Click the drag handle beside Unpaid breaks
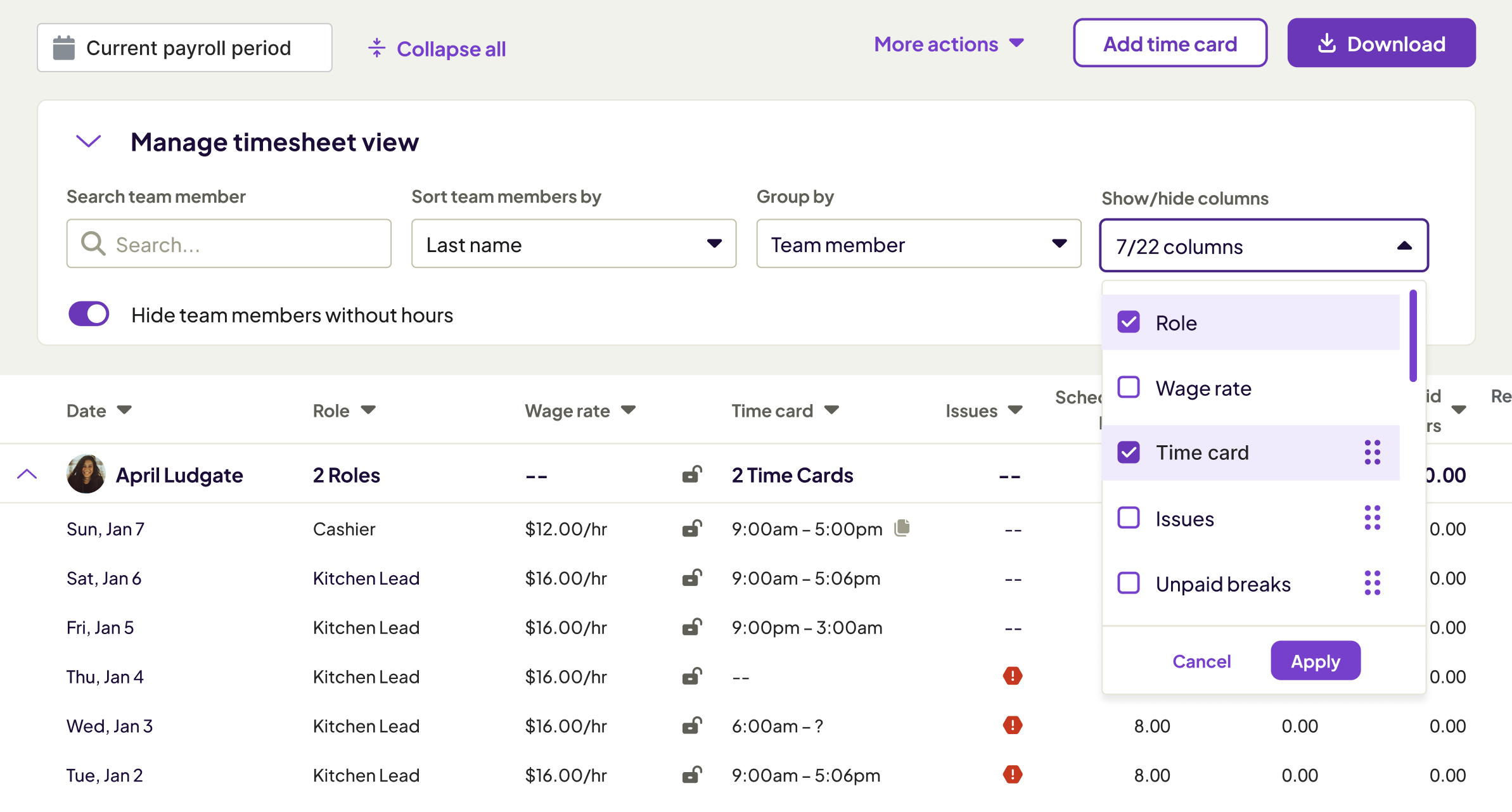This screenshot has height=812, width=1512. [1373, 583]
